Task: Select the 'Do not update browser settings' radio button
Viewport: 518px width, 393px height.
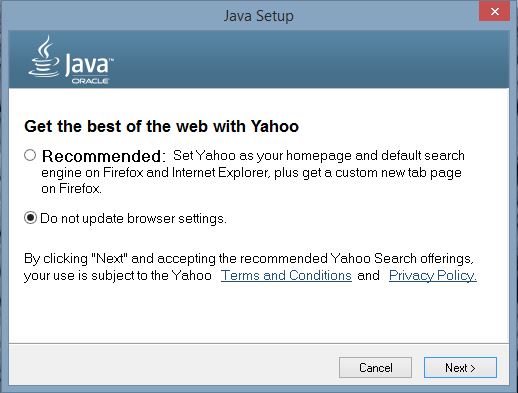Action: click(x=30, y=218)
